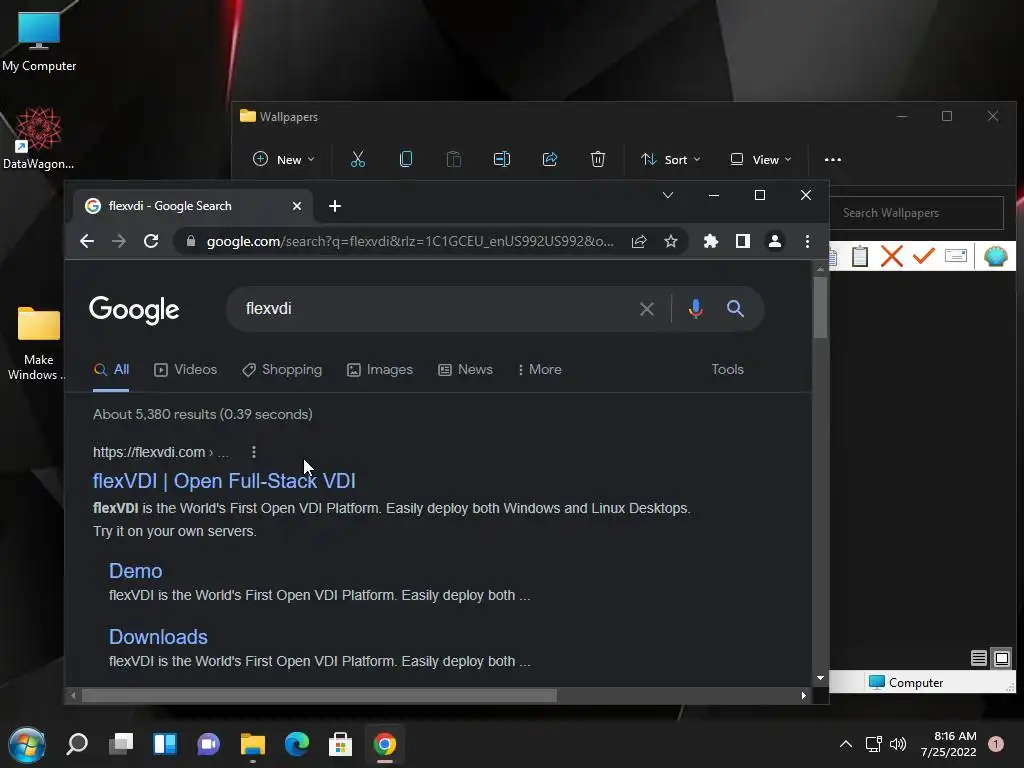This screenshot has width=1024, height=768.
Task: Open the Chrome Extensions puzzle icon
Action: pos(711,242)
